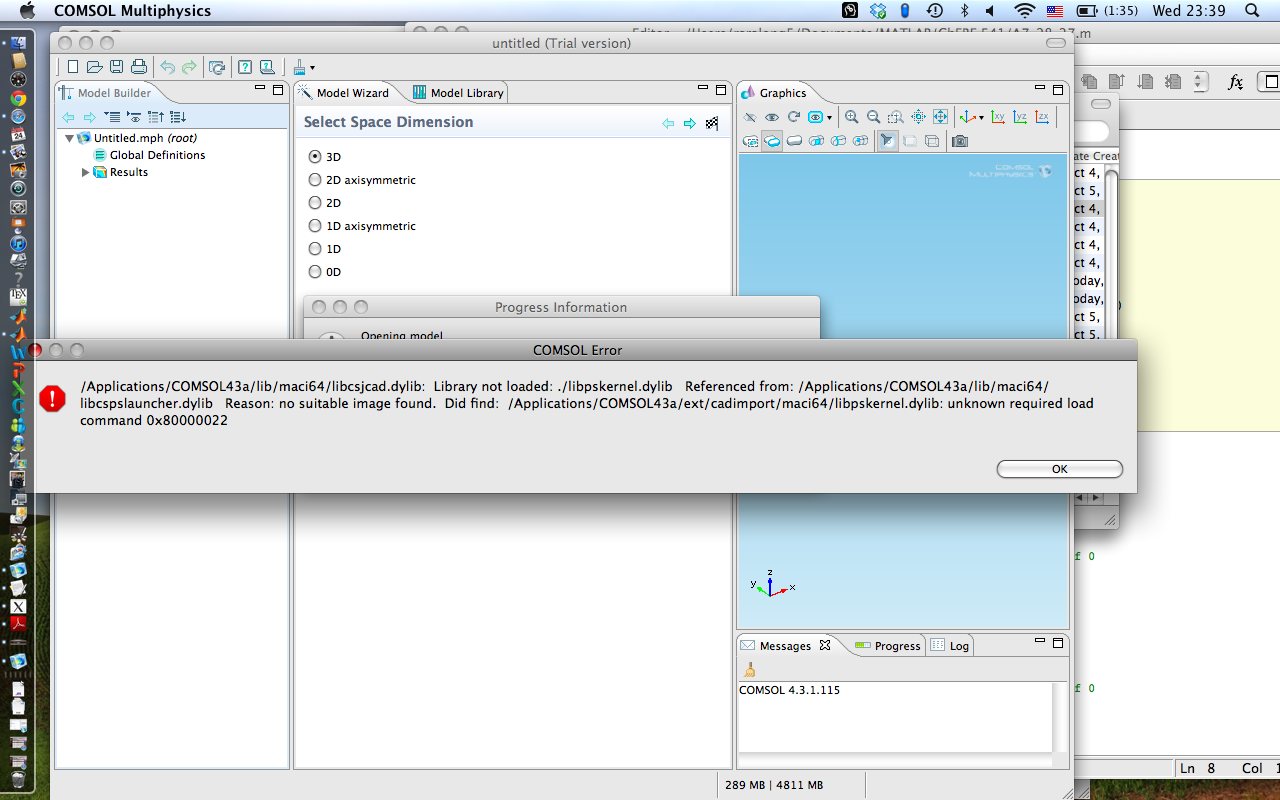
Task: Expand the Results tree node
Action: coord(86,172)
